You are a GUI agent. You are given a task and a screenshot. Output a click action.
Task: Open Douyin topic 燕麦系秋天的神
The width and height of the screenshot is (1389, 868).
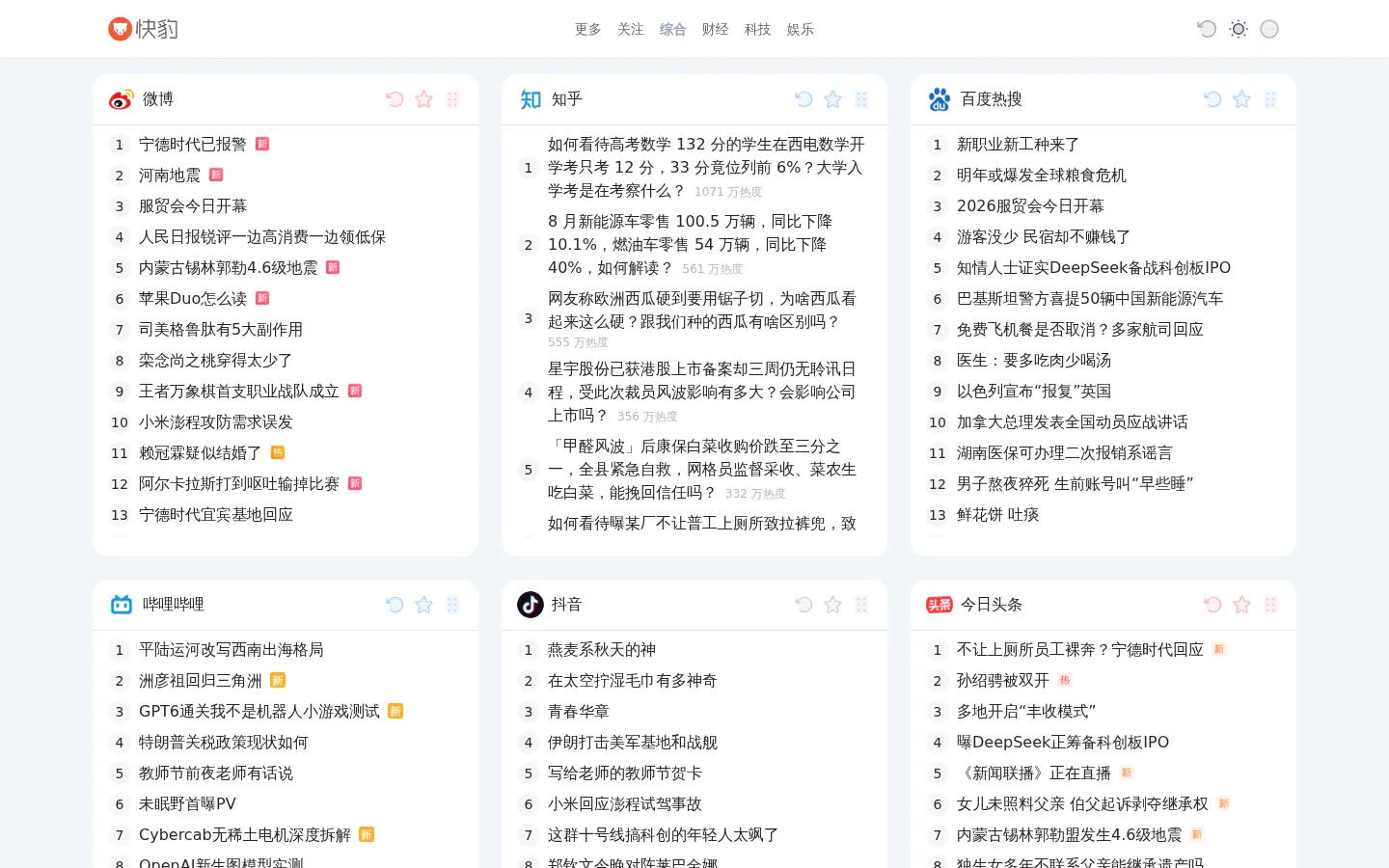[x=602, y=650]
